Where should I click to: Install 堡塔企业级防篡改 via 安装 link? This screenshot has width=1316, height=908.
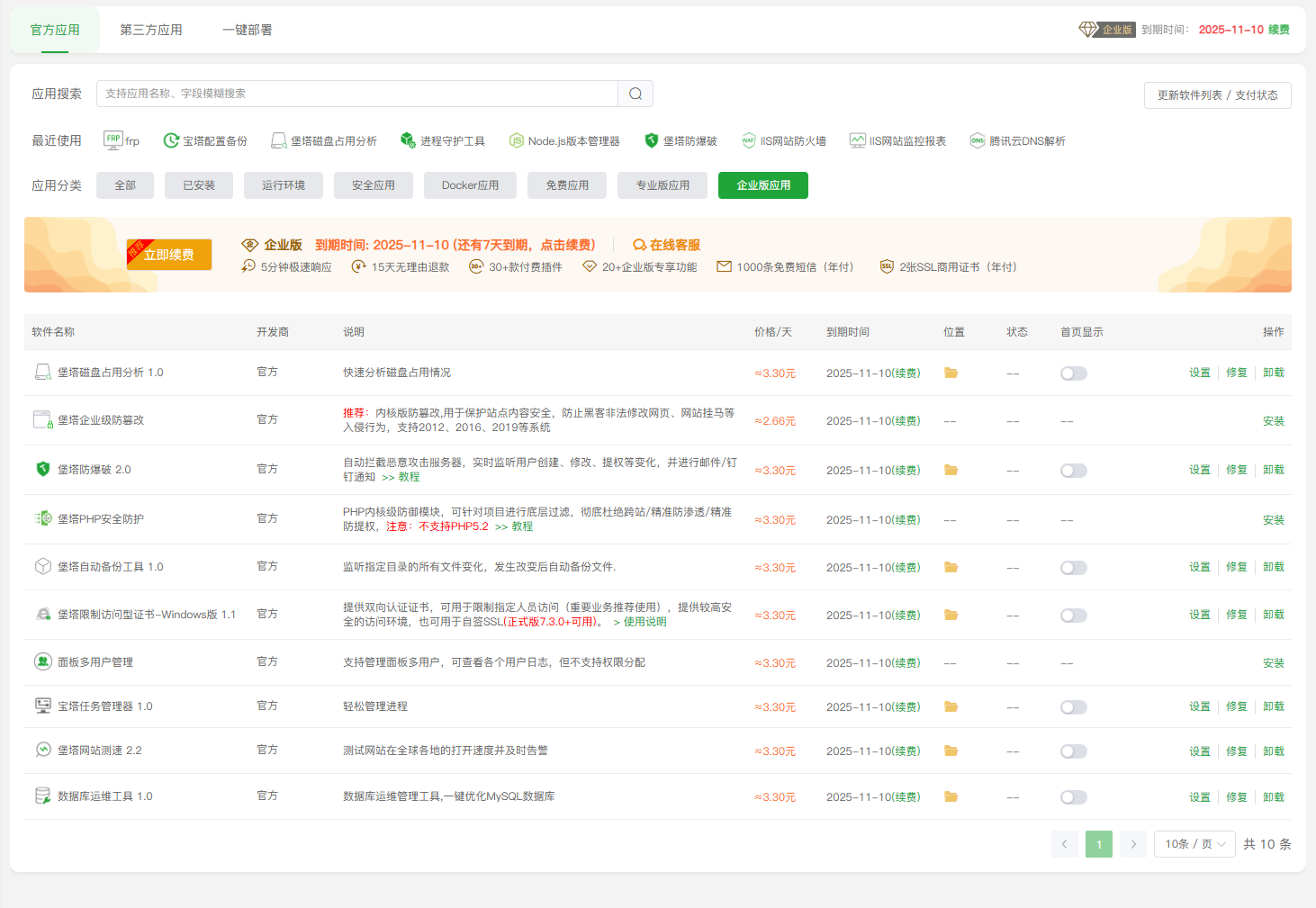1274,419
